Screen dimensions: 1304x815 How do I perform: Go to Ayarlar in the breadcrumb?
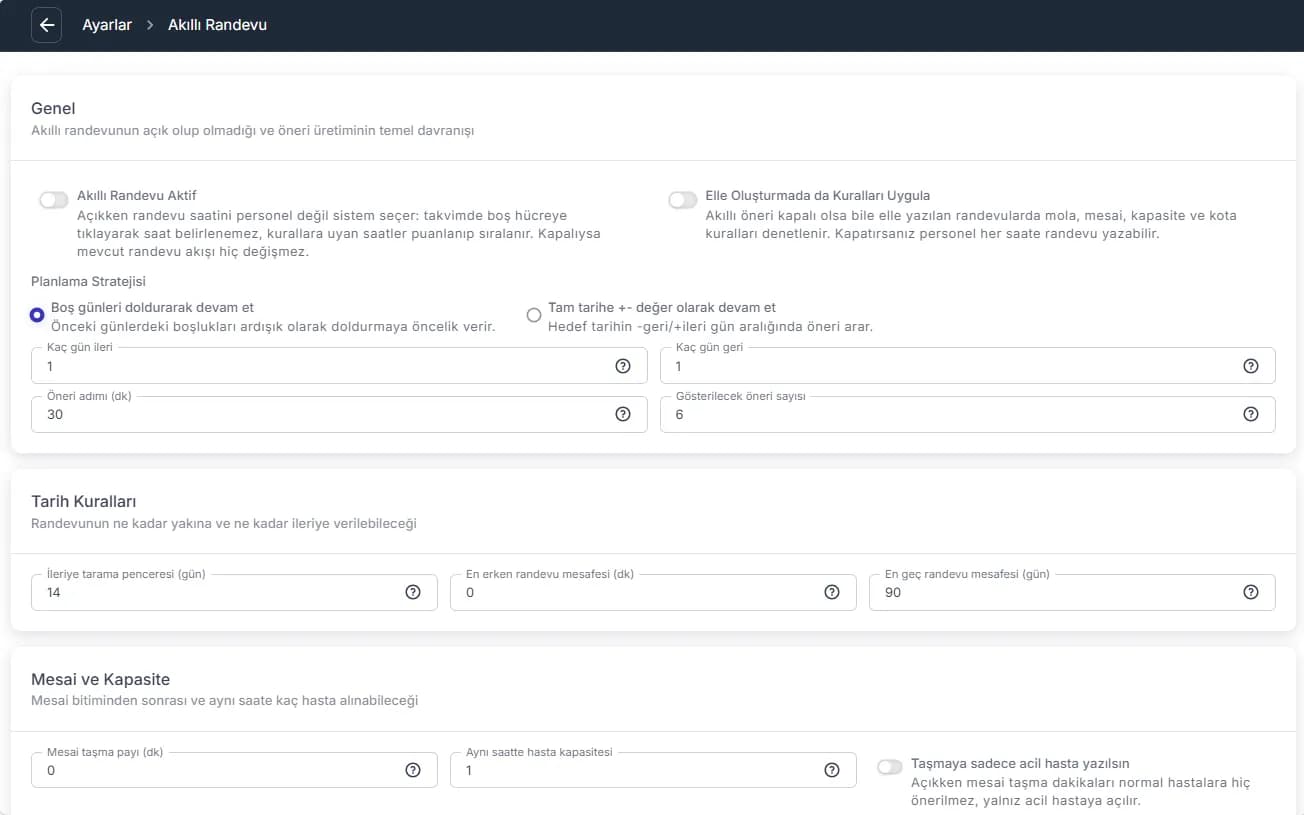(107, 25)
